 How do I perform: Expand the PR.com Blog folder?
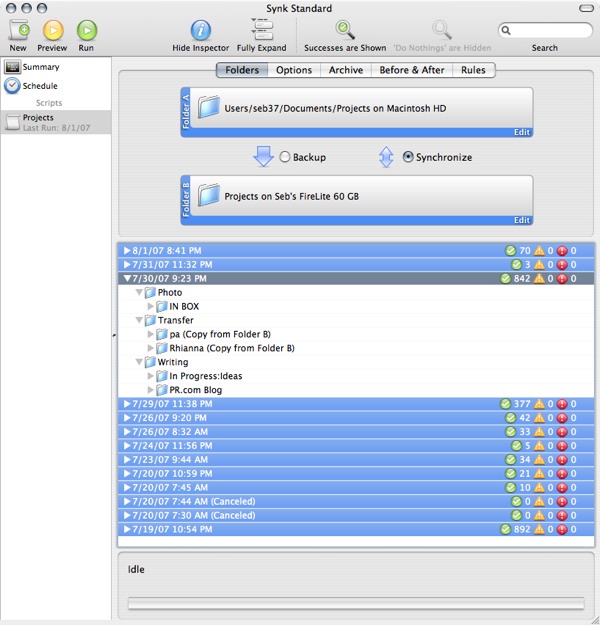(x=151, y=390)
